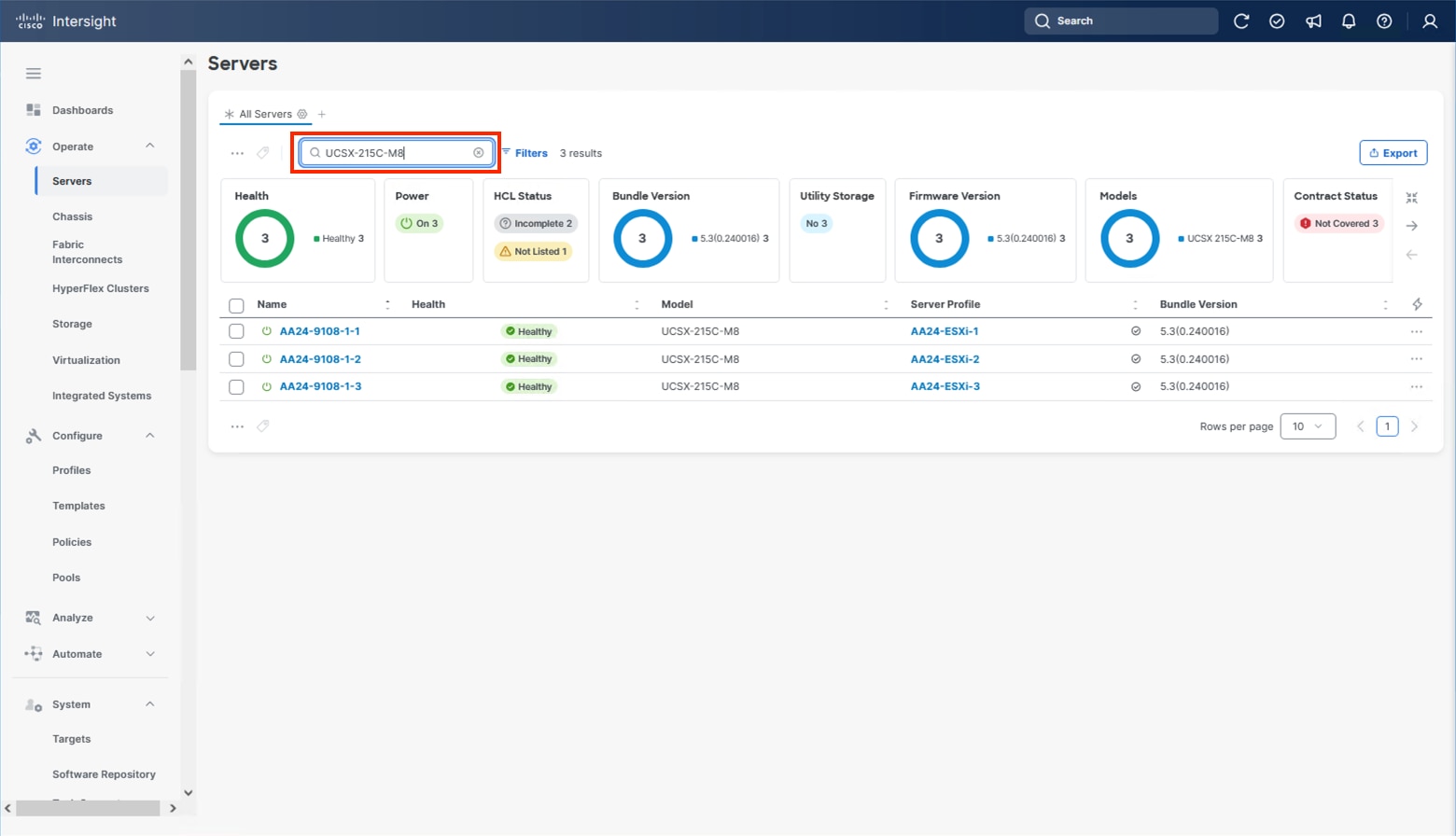
Task: Toggle the hamburger navigation menu
Action: click(34, 74)
